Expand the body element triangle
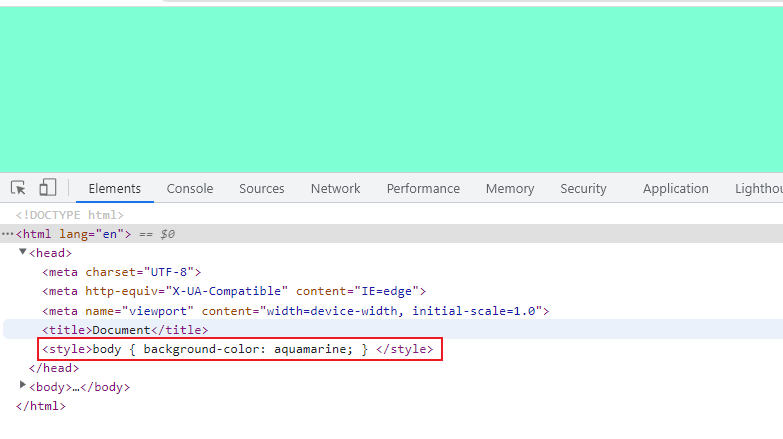Viewport: 783px width, 439px height. click(22, 385)
